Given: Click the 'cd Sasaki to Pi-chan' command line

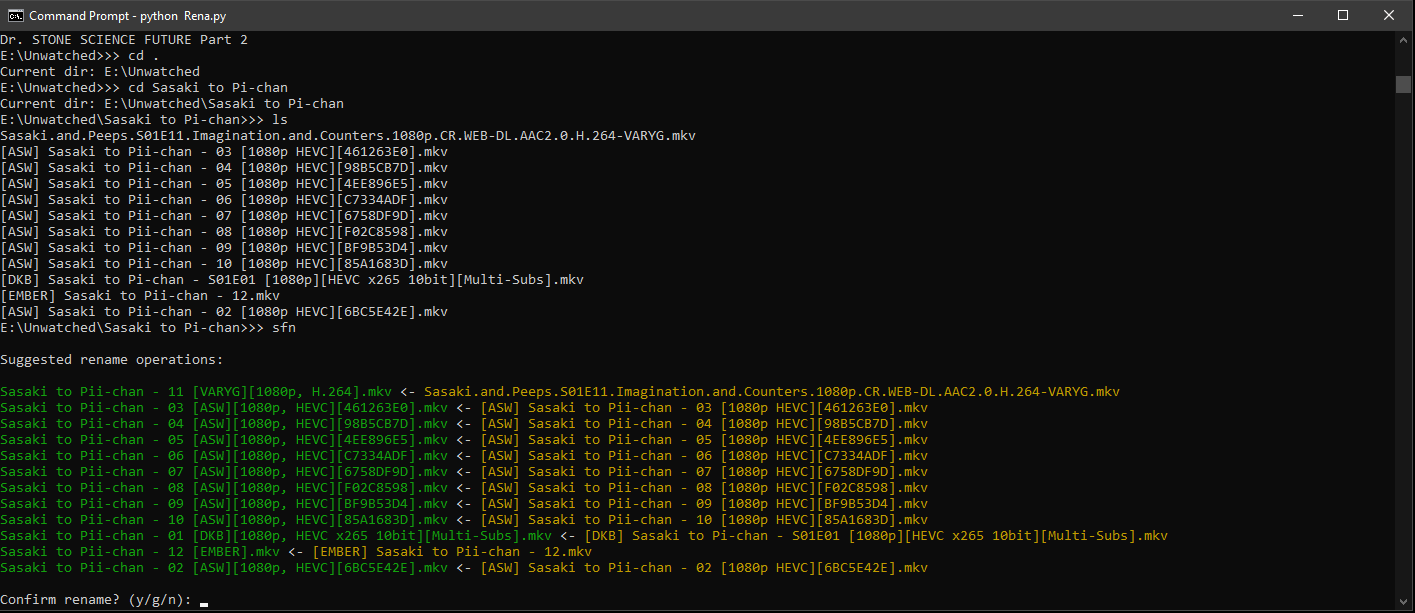Looking at the screenshot, I should pyautogui.click(x=144, y=88).
